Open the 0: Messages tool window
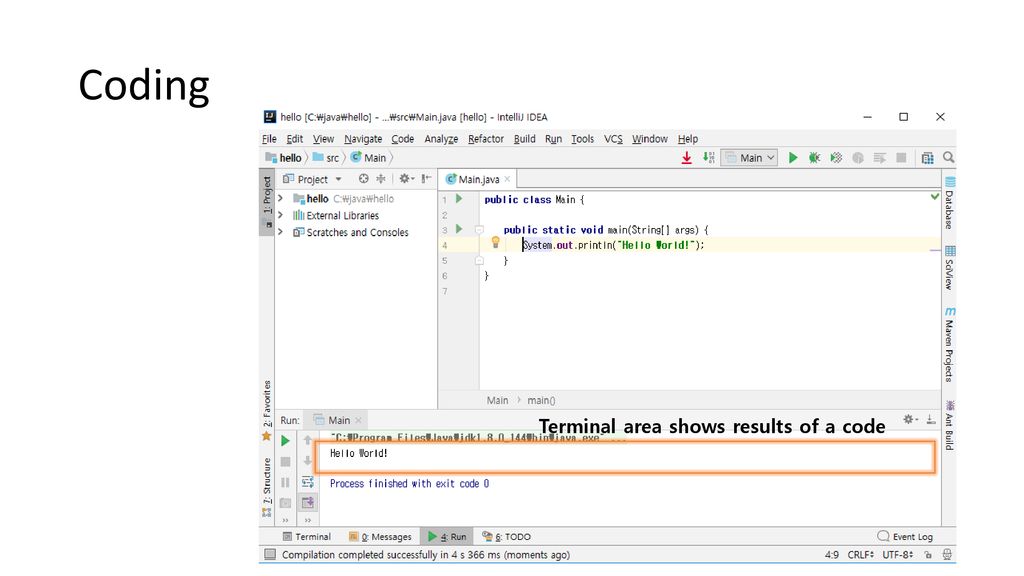 click(380, 536)
